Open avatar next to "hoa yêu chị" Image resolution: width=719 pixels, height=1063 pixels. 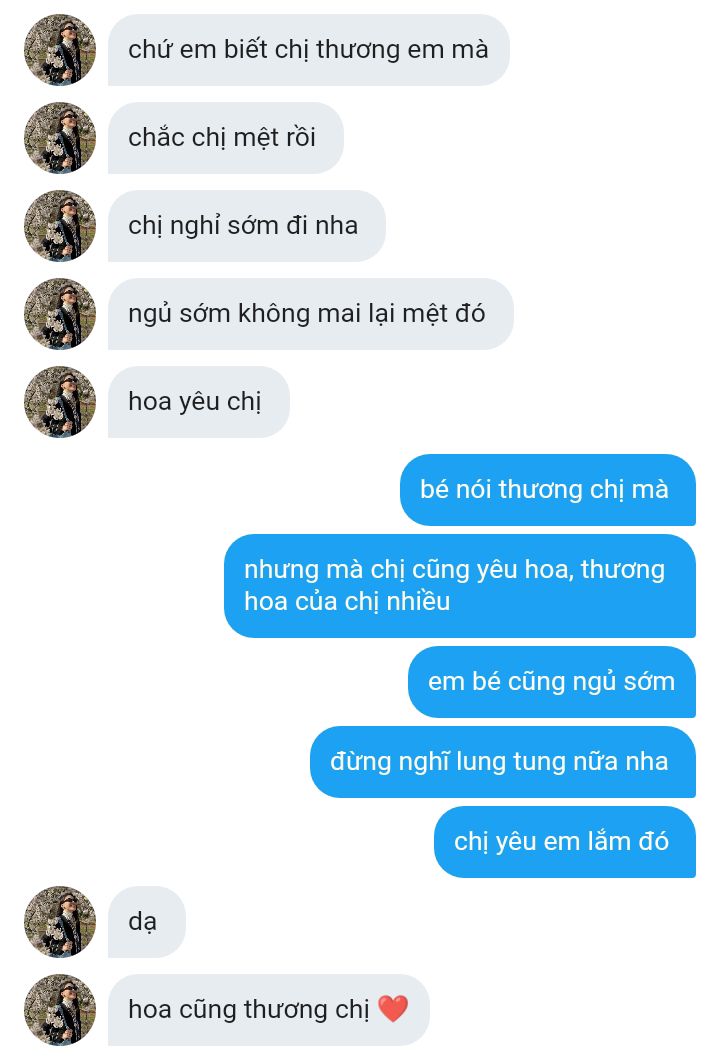(60, 402)
